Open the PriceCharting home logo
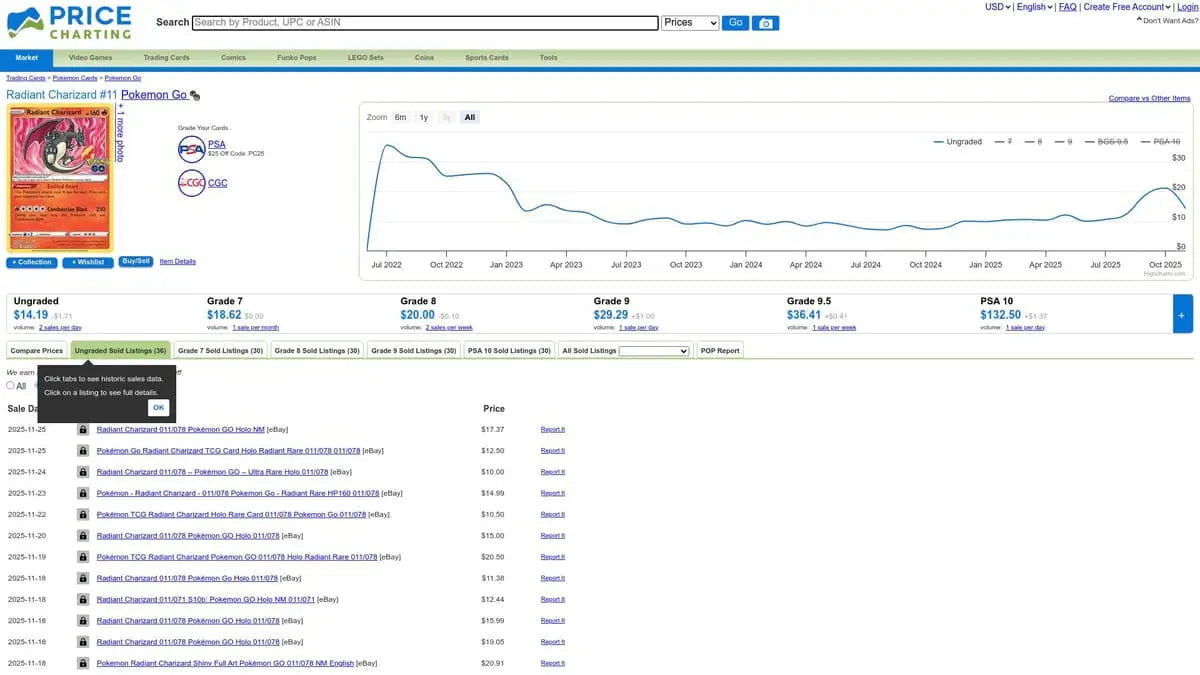Viewport: 1200px width, 675px height. (69, 21)
